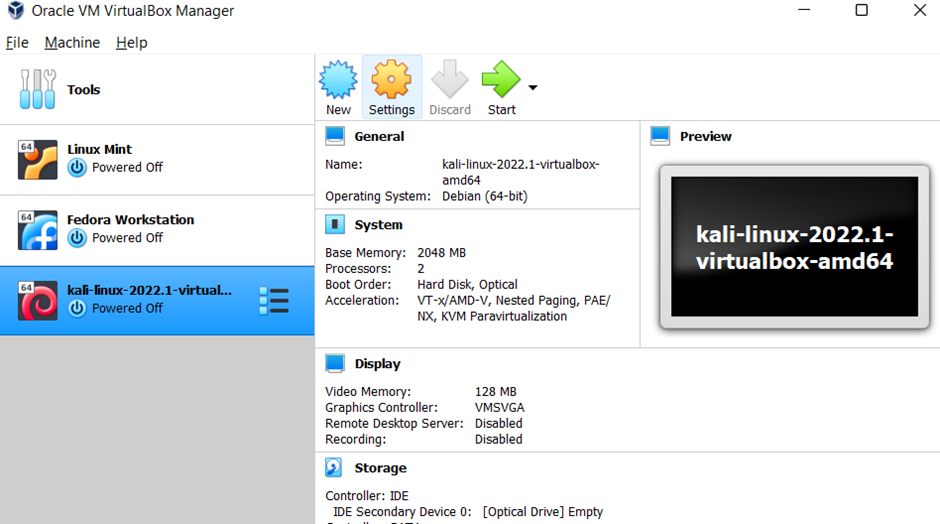Click the Processors value 2
This screenshot has height=524, width=940.
click(x=421, y=269)
